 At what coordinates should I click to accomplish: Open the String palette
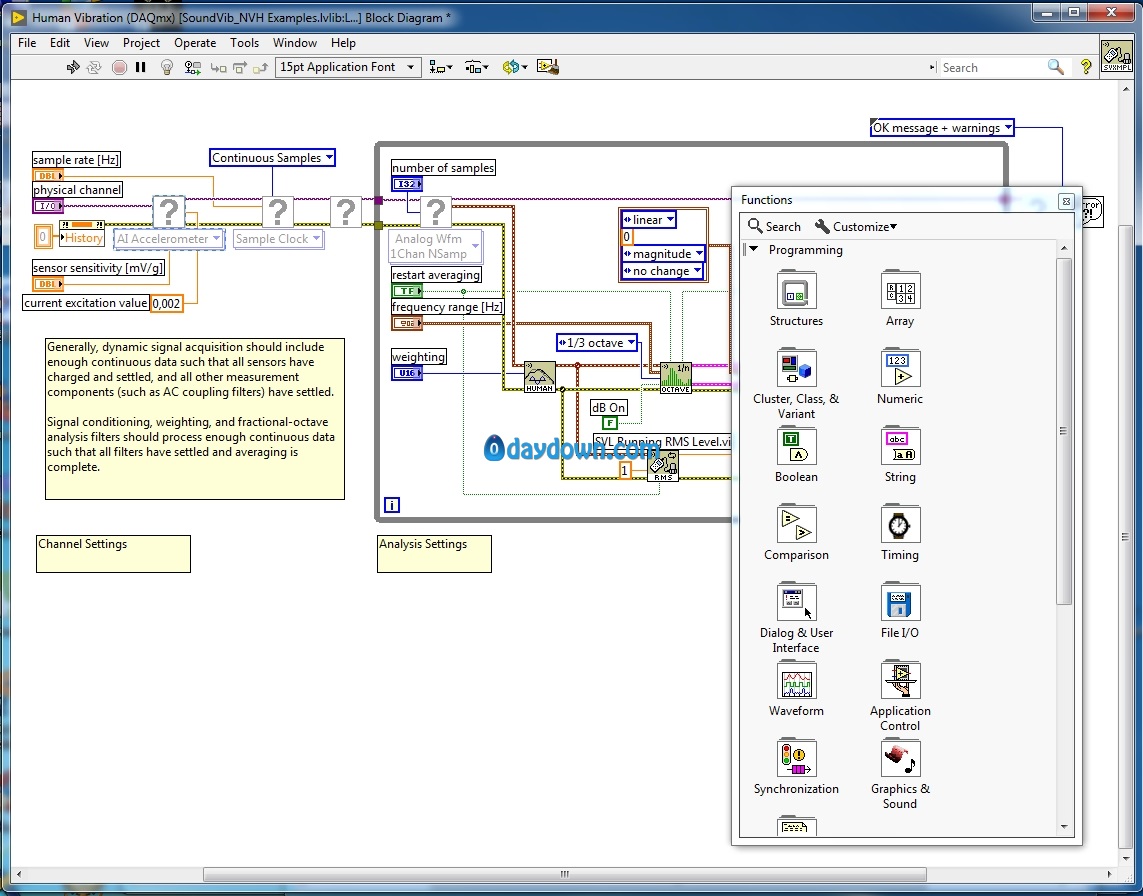[900, 454]
